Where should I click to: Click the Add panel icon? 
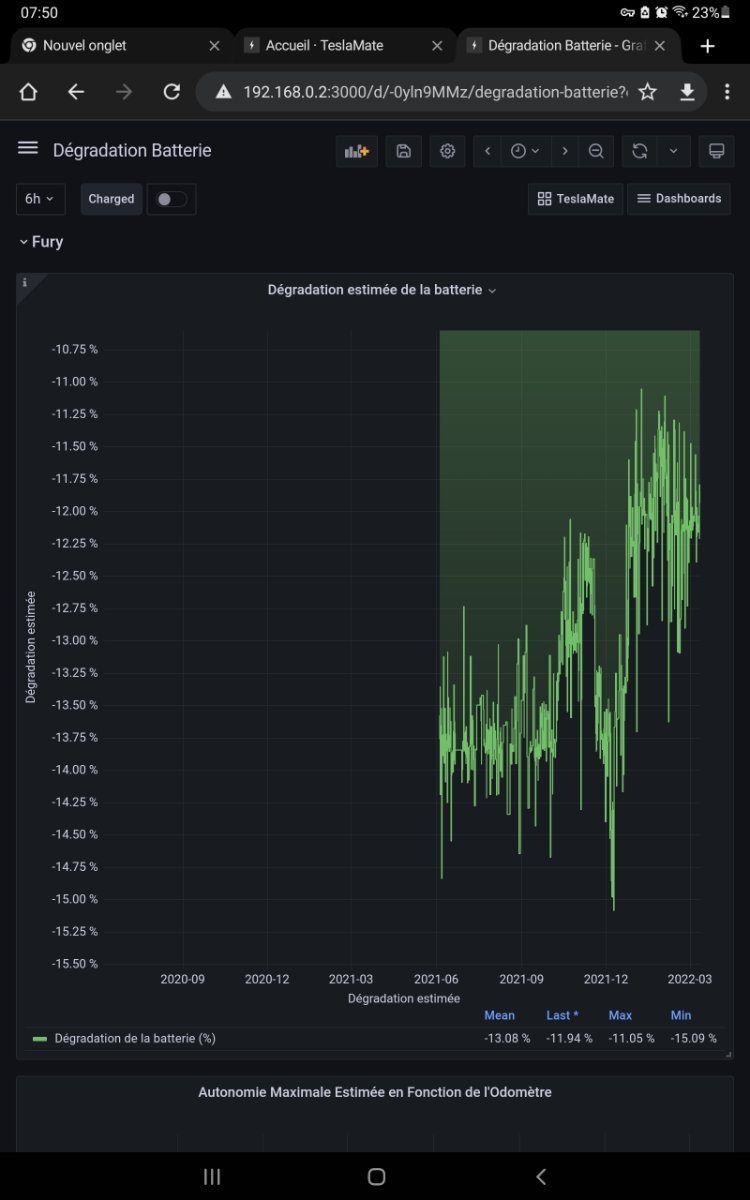tap(356, 151)
